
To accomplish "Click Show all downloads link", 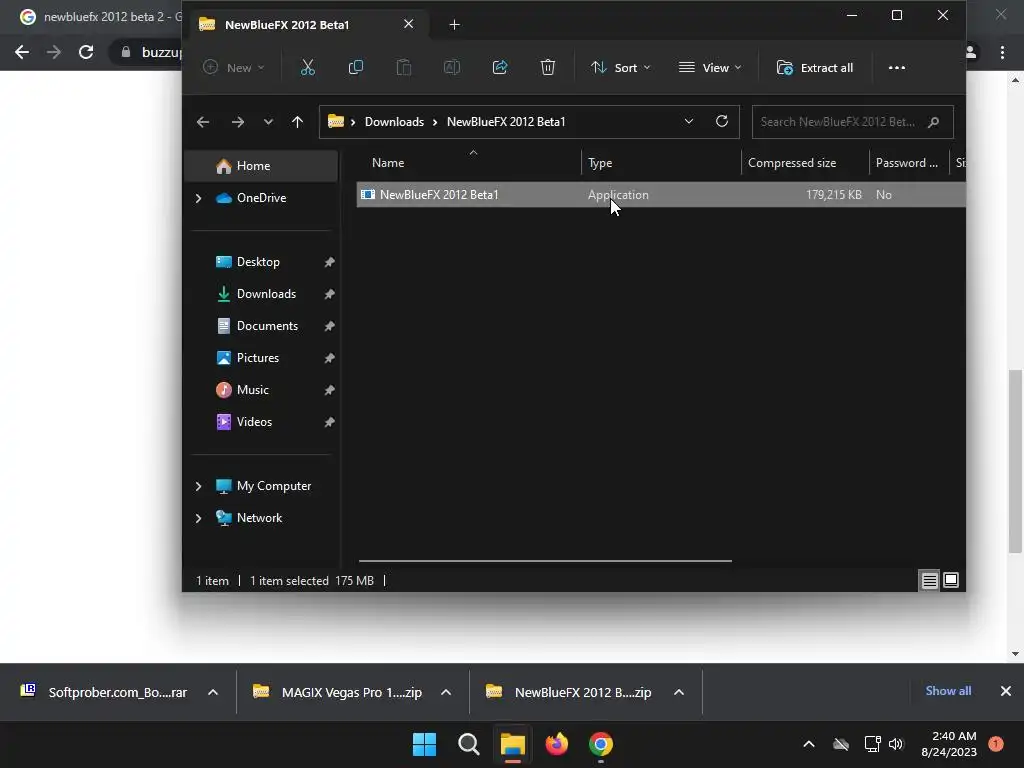I will pyautogui.click(x=948, y=691).
